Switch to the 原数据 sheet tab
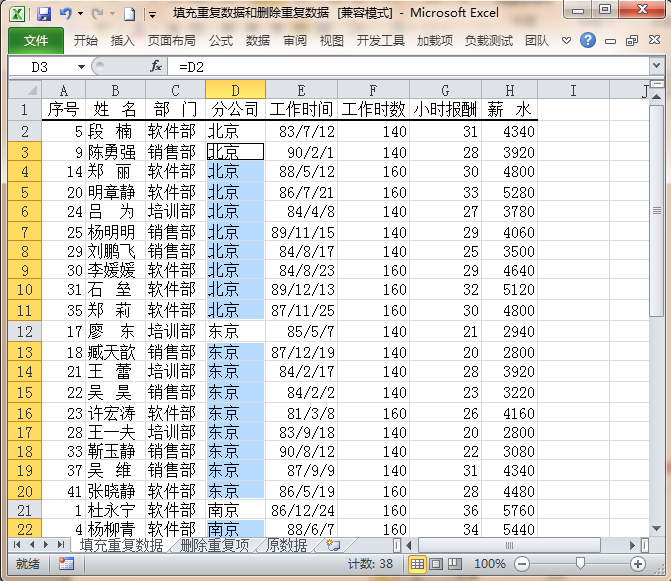Screen dimensions: 671x581 (x=286, y=545)
